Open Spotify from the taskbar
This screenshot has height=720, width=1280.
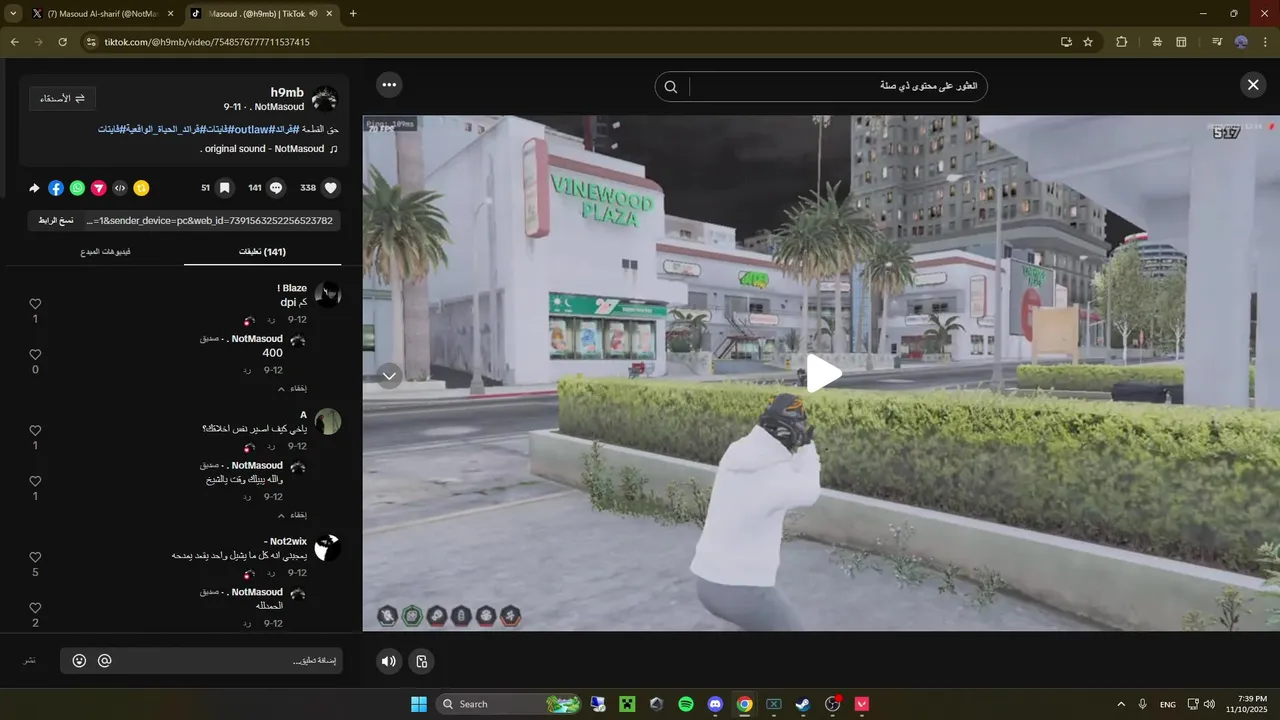coord(686,704)
